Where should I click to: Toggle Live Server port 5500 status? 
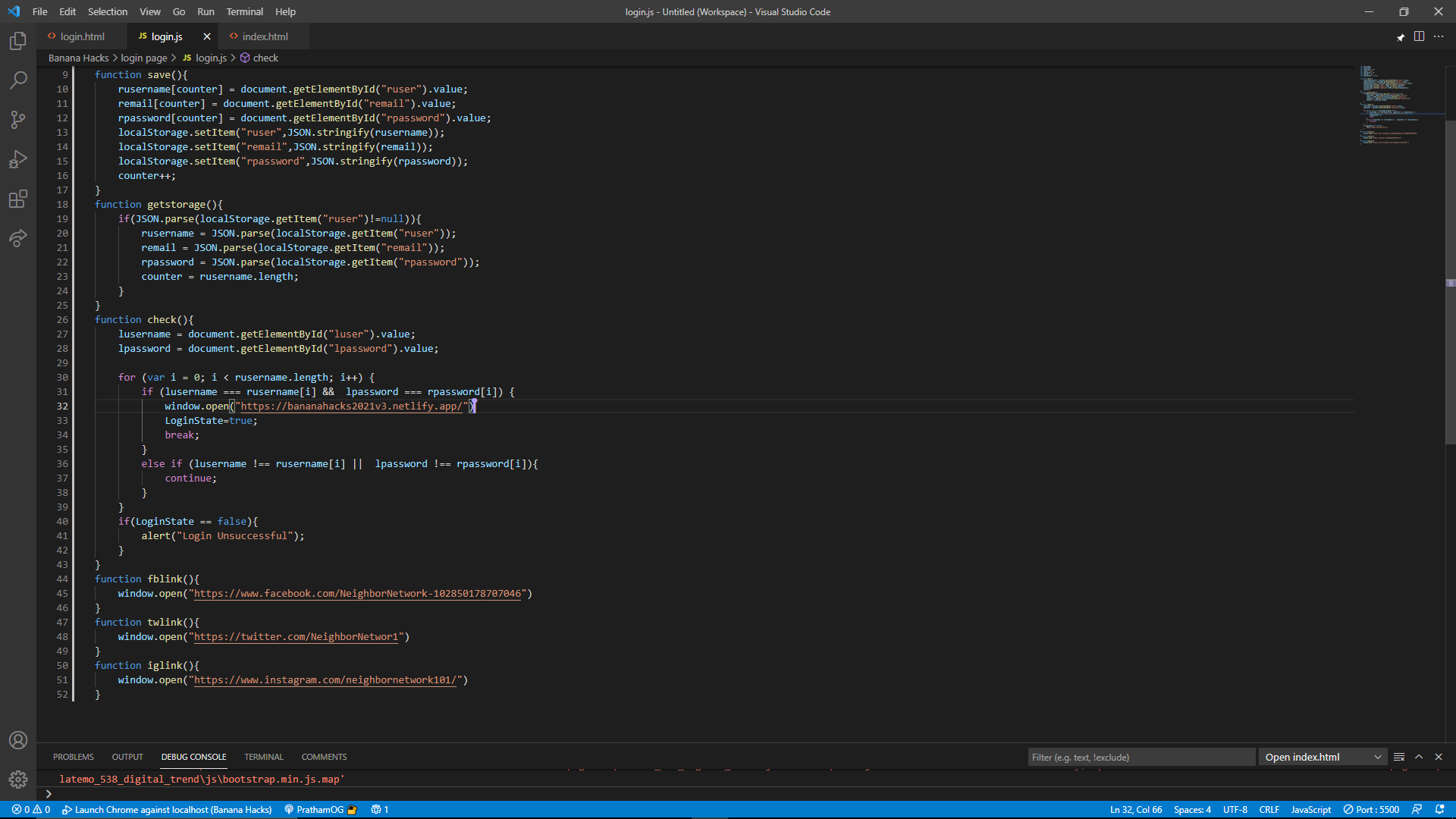coord(1371,809)
